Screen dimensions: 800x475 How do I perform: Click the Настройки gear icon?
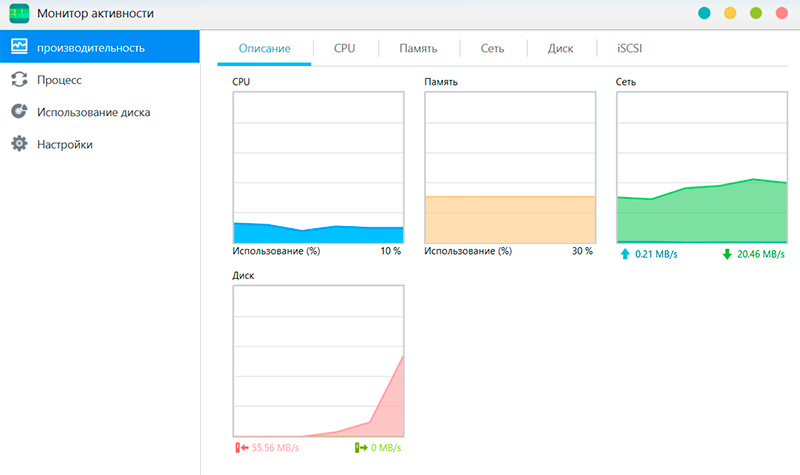18,144
